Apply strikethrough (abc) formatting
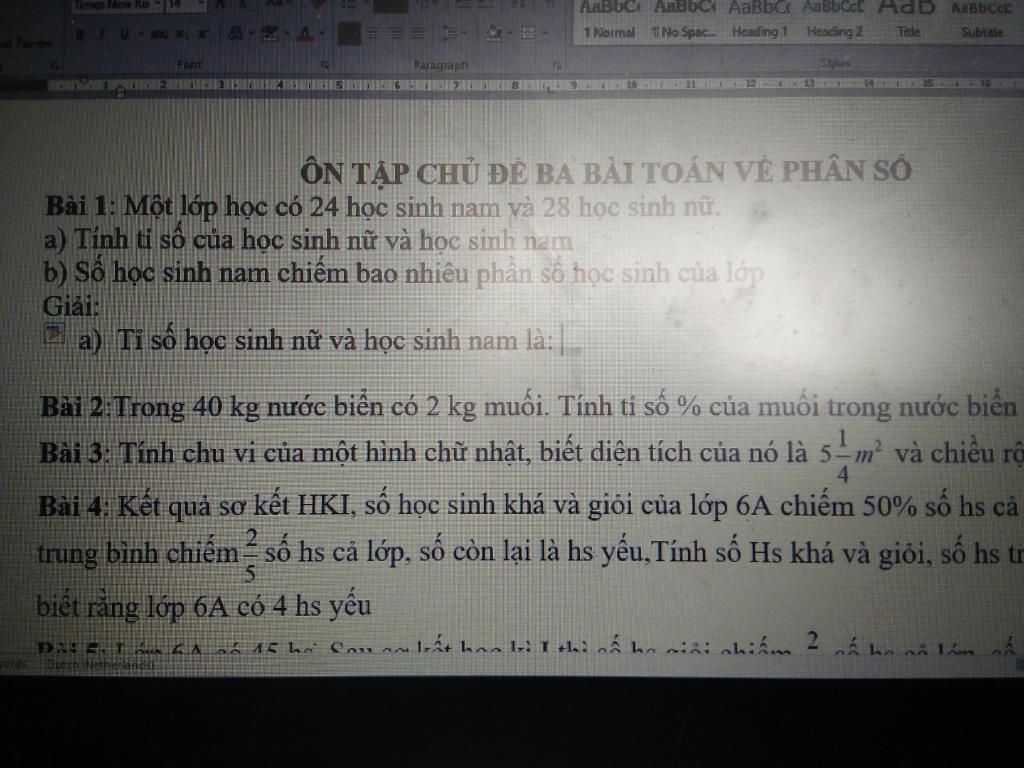Viewport: 1024px width, 768px height. 159,34
